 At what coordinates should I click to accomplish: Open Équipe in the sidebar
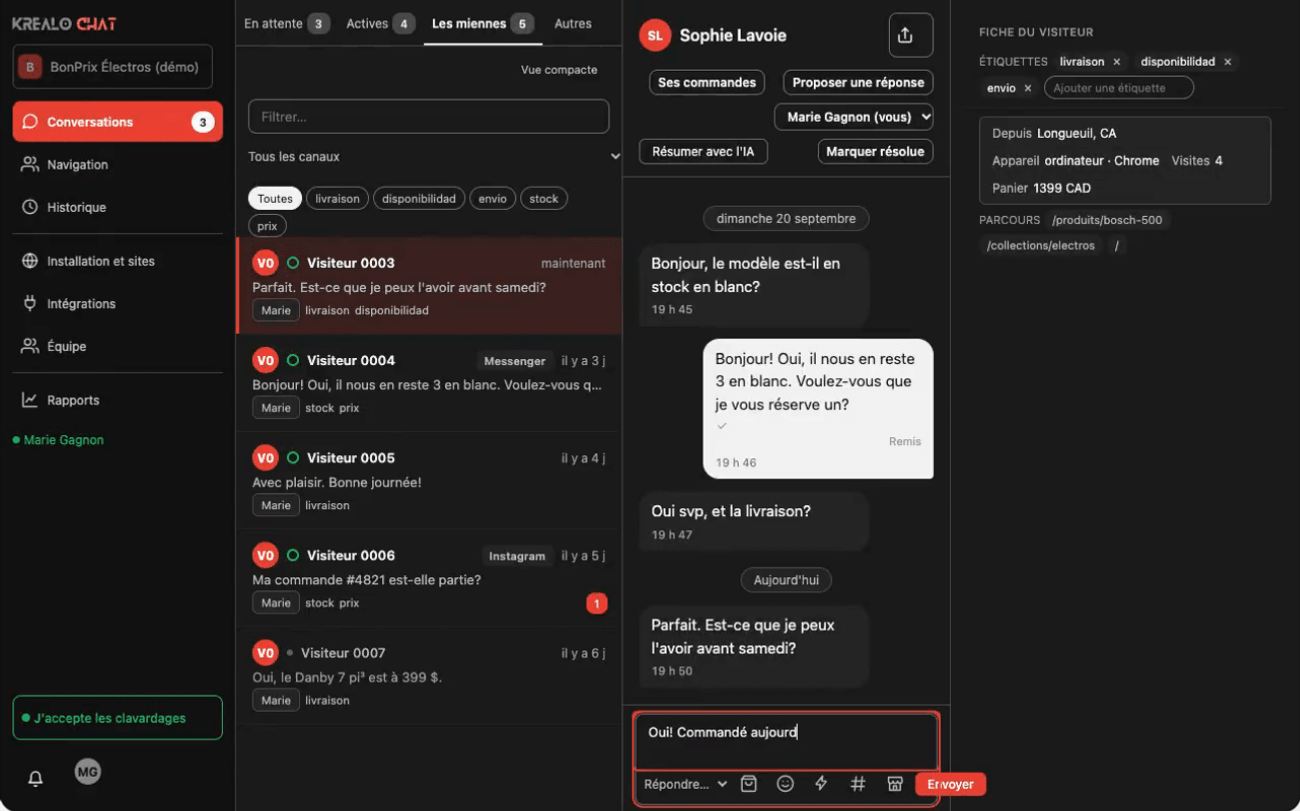(x=118, y=346)
